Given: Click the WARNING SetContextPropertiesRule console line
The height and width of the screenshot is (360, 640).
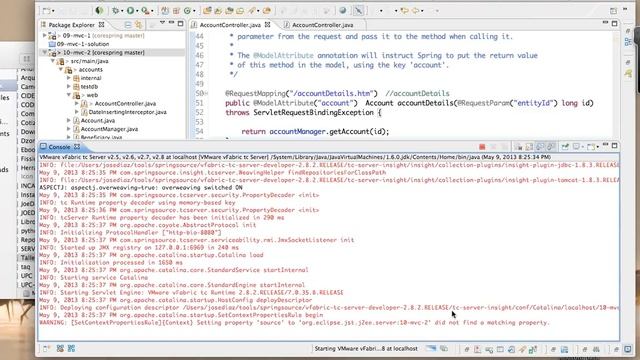Looking at the screenshot, I should (294, 323).
